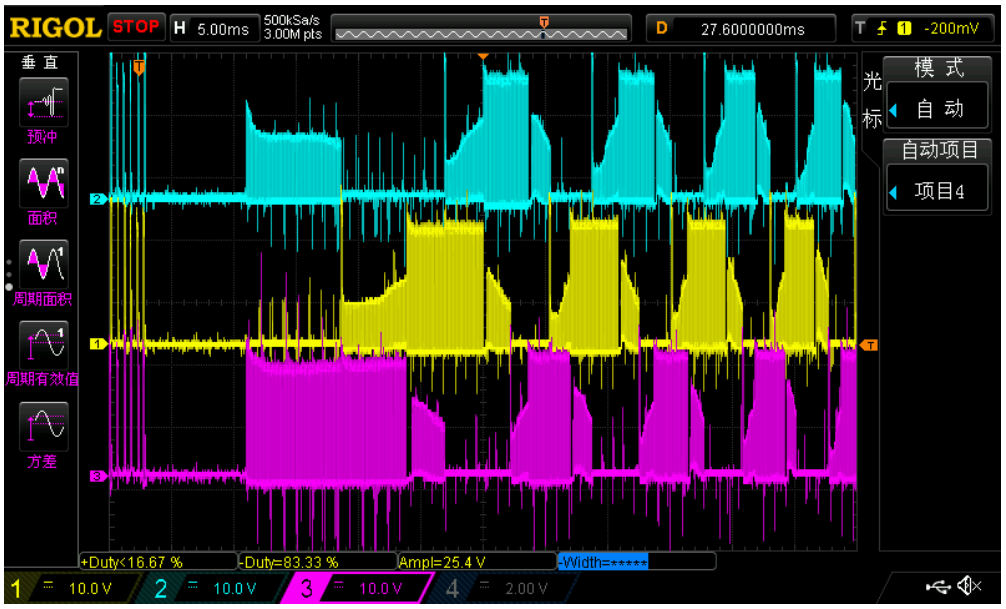Select disabled channel 4 2.00 V label
The height and width of the screenshot is (609, 1006).
tap(525, 588)
